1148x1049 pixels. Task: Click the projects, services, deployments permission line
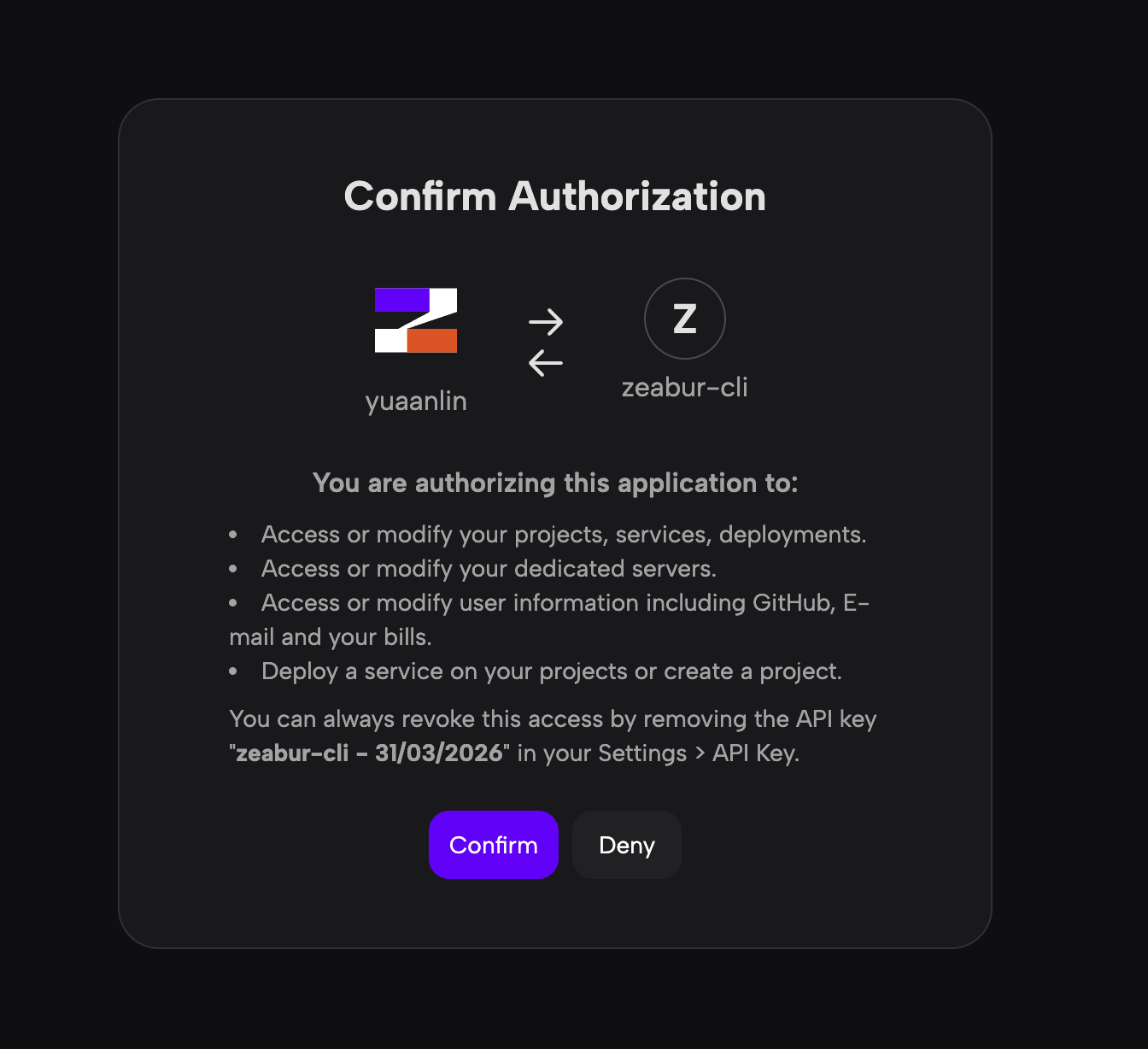point(564,534)
